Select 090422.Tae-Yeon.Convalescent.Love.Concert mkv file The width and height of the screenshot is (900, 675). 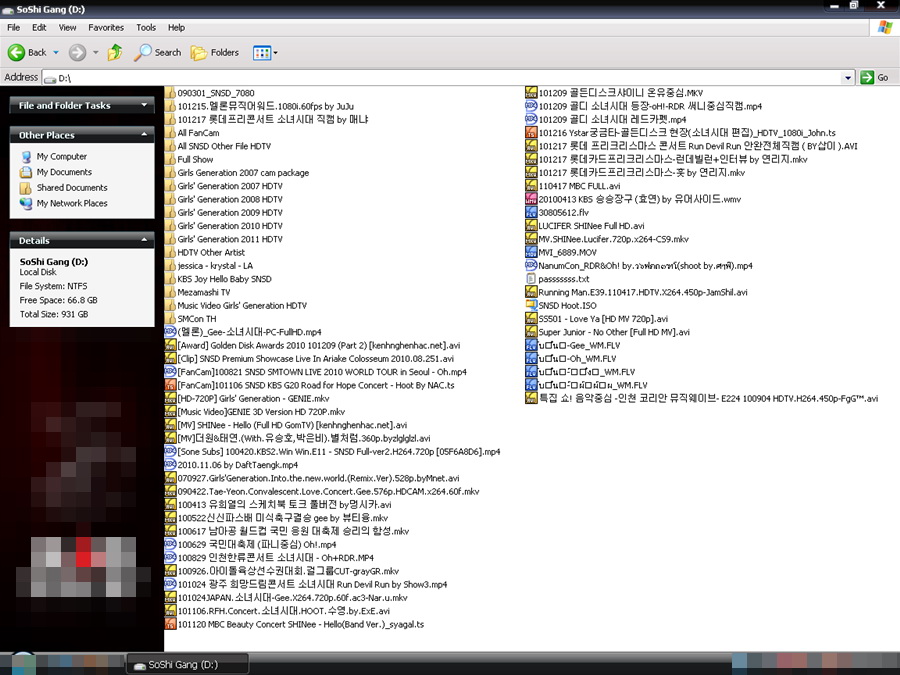click(x=328, y=491)
